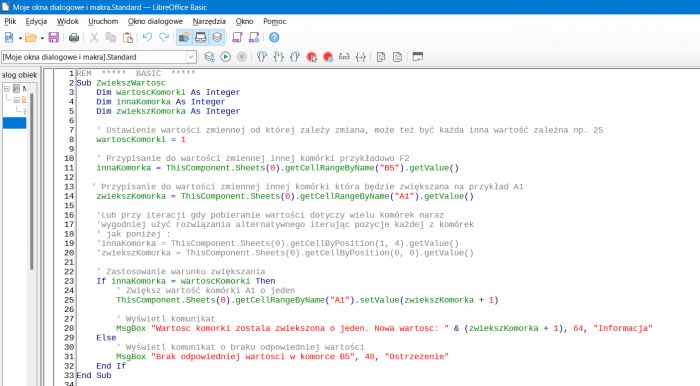The image size is (700, 386).
Task: Click the Insert BASIC Source icon
Action: [x=381, y=57]
